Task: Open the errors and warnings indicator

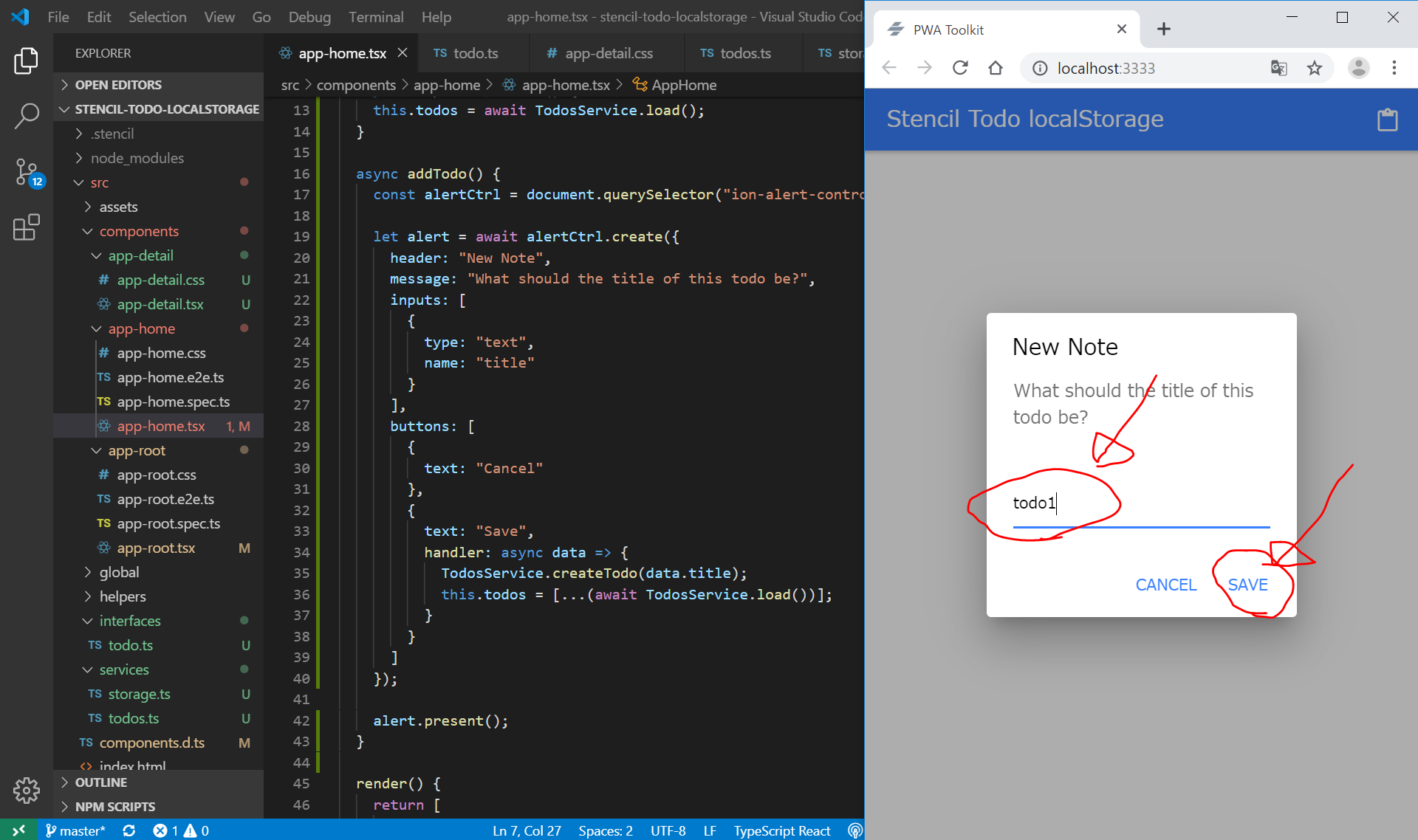Action: click(x=181, y=830)
